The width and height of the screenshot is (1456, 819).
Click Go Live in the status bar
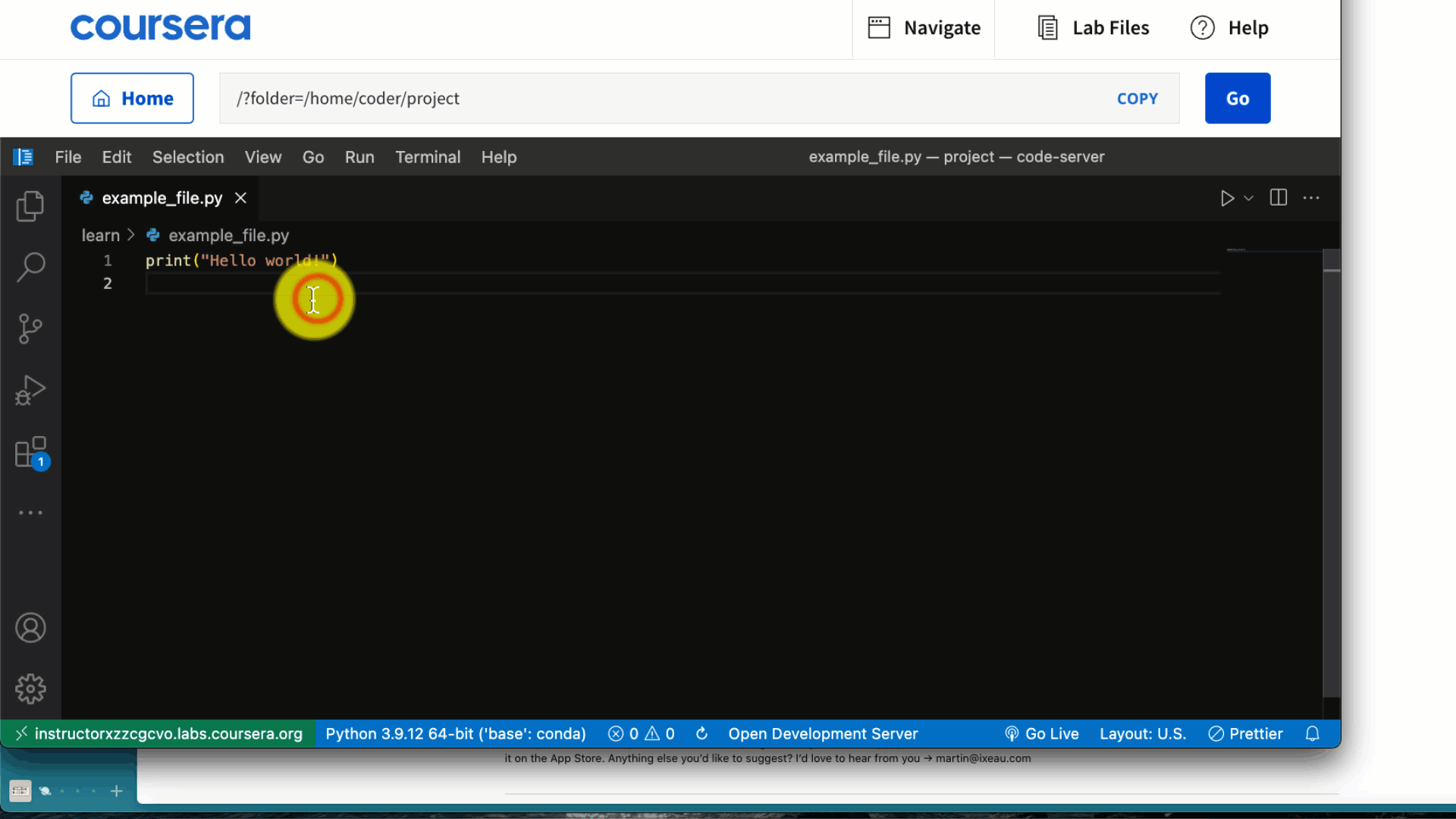click(1042, 733)
